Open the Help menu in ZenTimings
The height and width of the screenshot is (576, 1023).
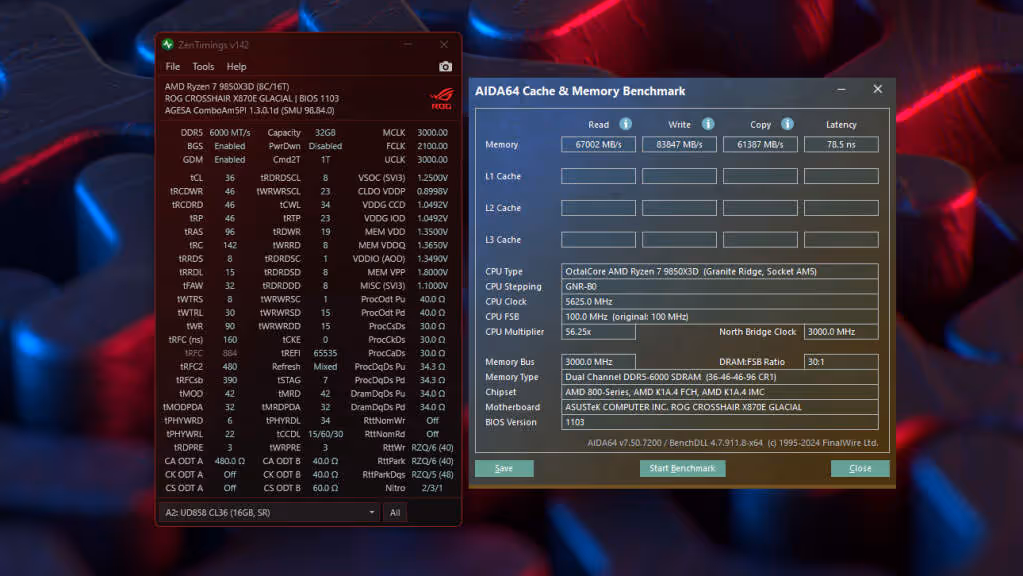236,67
